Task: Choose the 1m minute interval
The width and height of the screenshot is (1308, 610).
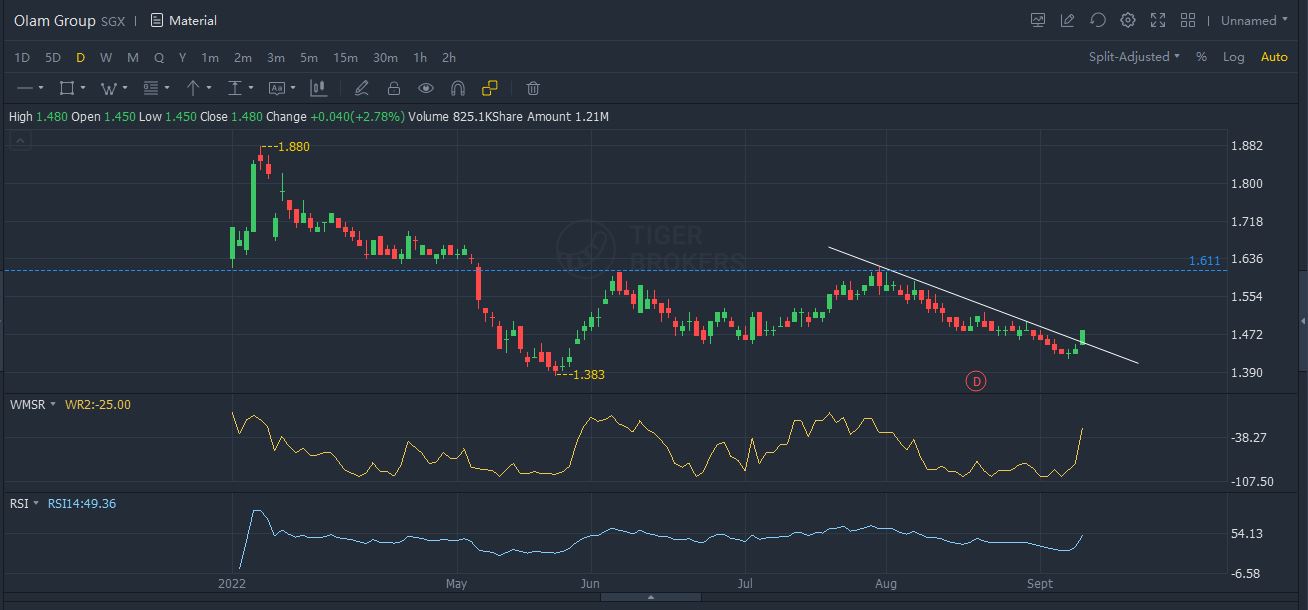Action: coord(210,57)
